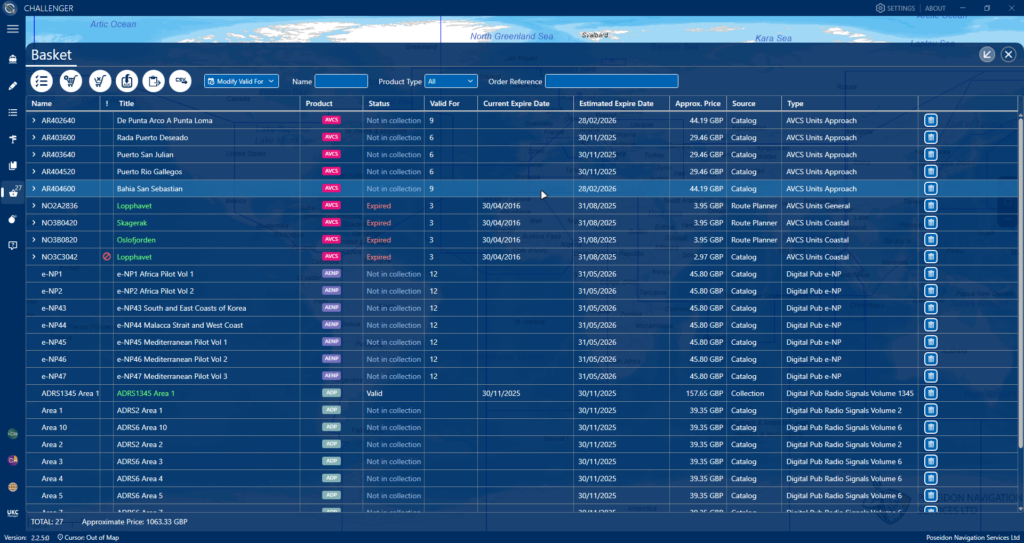The height and width of the screenshot is (543, 1024).
Task: Click the basket icon showing 27 items
Action: [x=13, y=192]
